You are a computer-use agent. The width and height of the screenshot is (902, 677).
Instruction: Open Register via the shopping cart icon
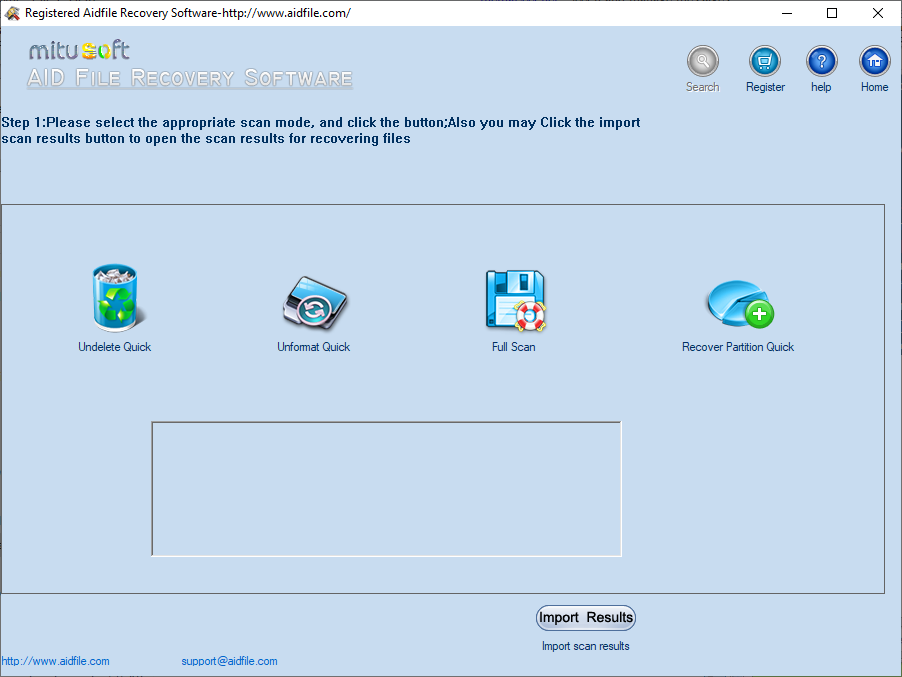(764, 60)
